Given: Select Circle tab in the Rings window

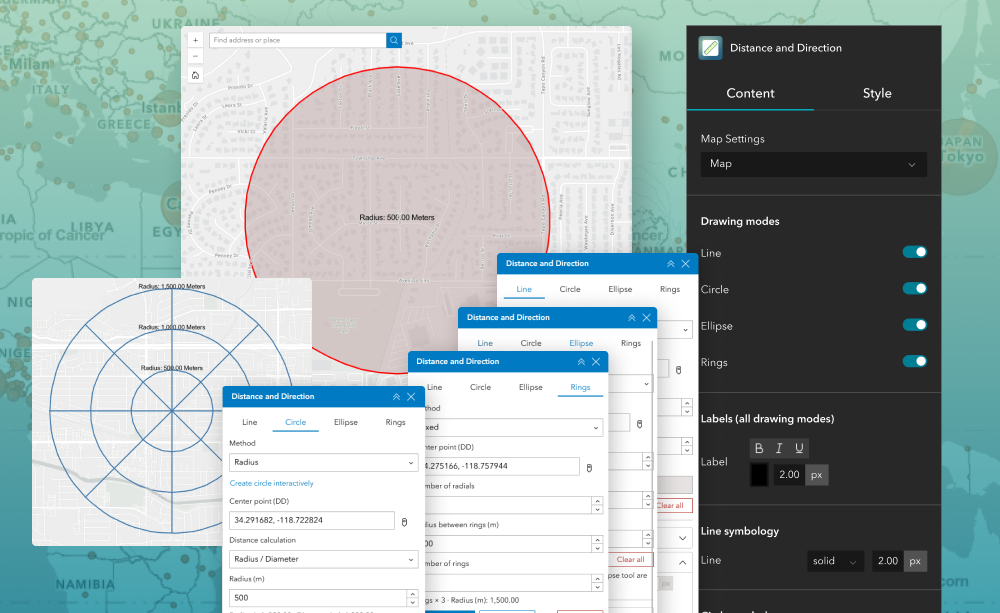Looking at the screenshot, I should click(x=480, y=387).
